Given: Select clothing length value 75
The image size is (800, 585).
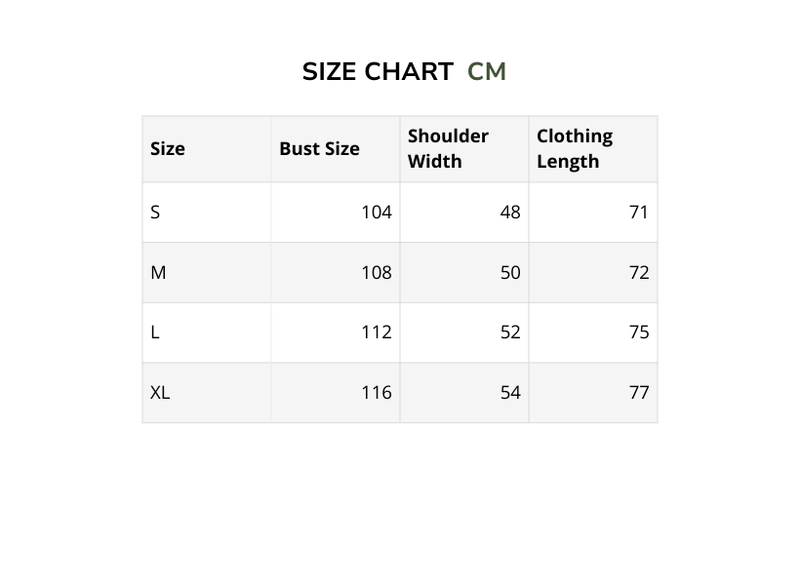Looking at the screenshot, I should click(639, 332).
